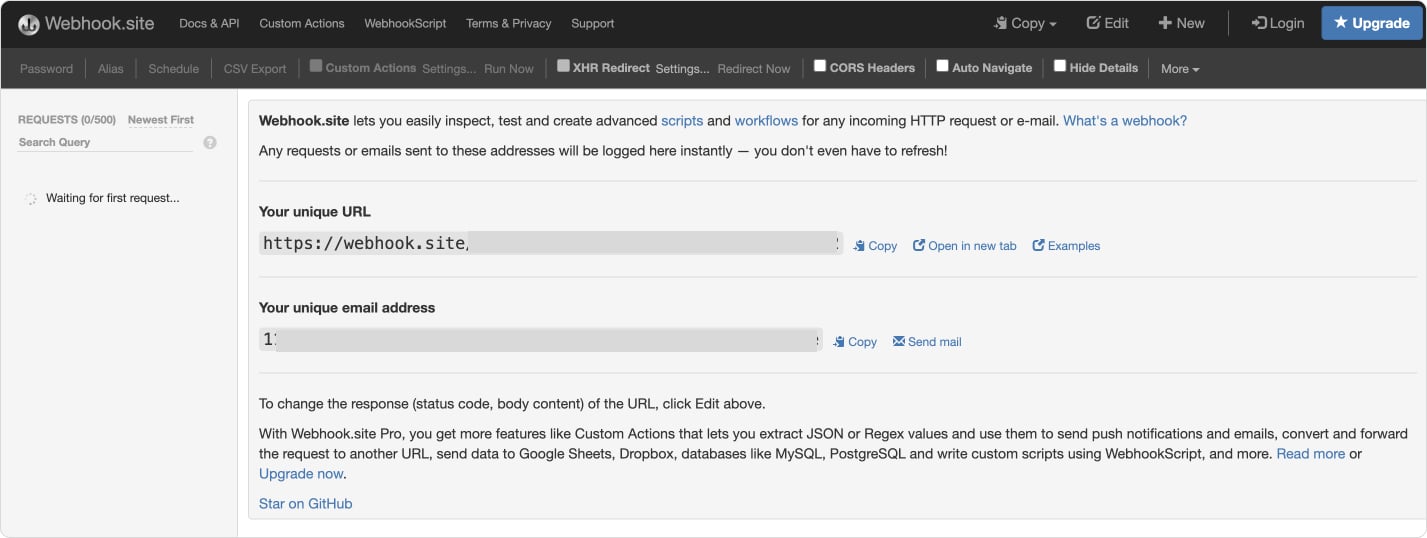1427x538 pixels.
Task: Open the More dropdown menu
Action: 1179,69
